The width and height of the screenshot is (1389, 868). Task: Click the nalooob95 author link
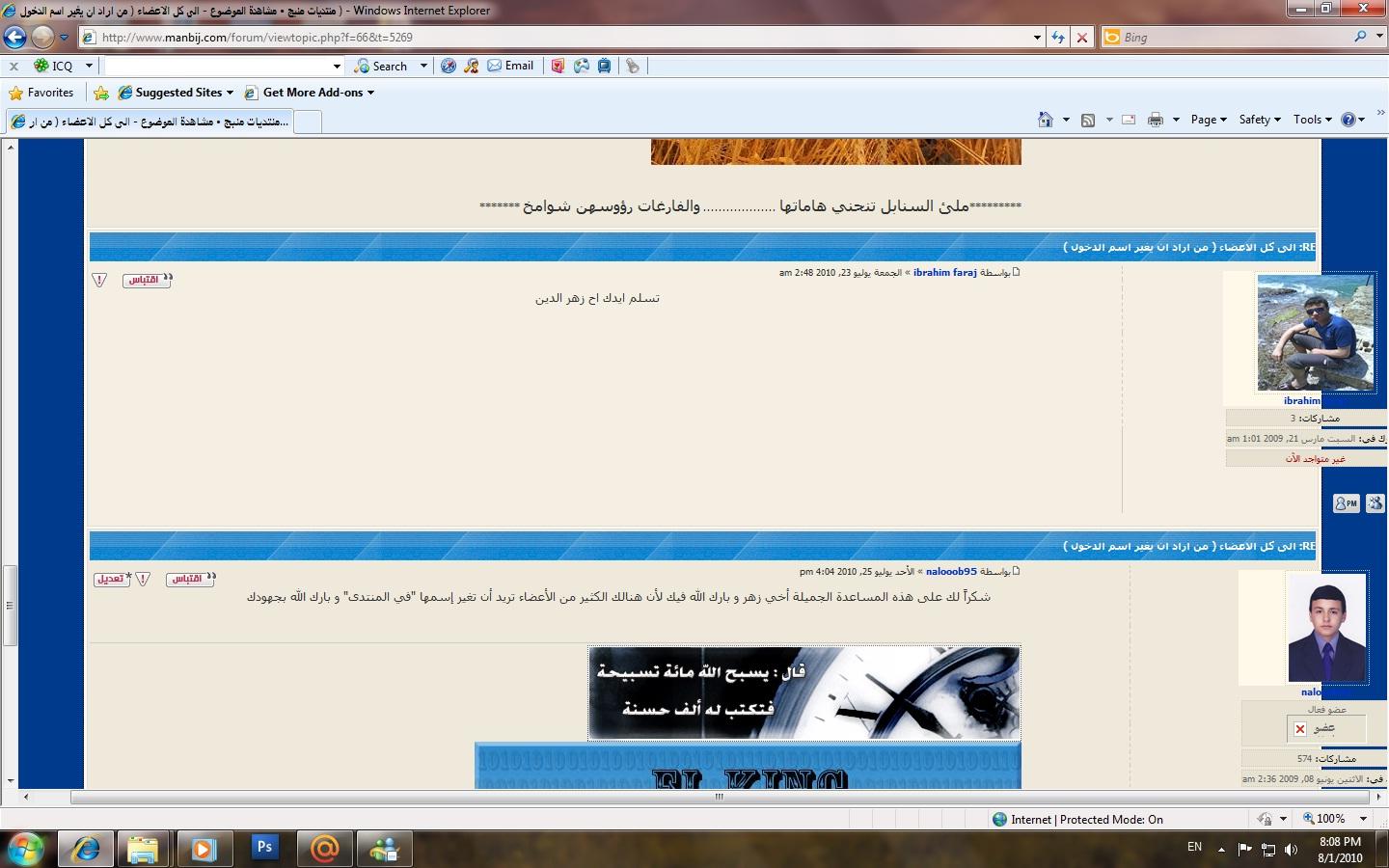[951, 572]
